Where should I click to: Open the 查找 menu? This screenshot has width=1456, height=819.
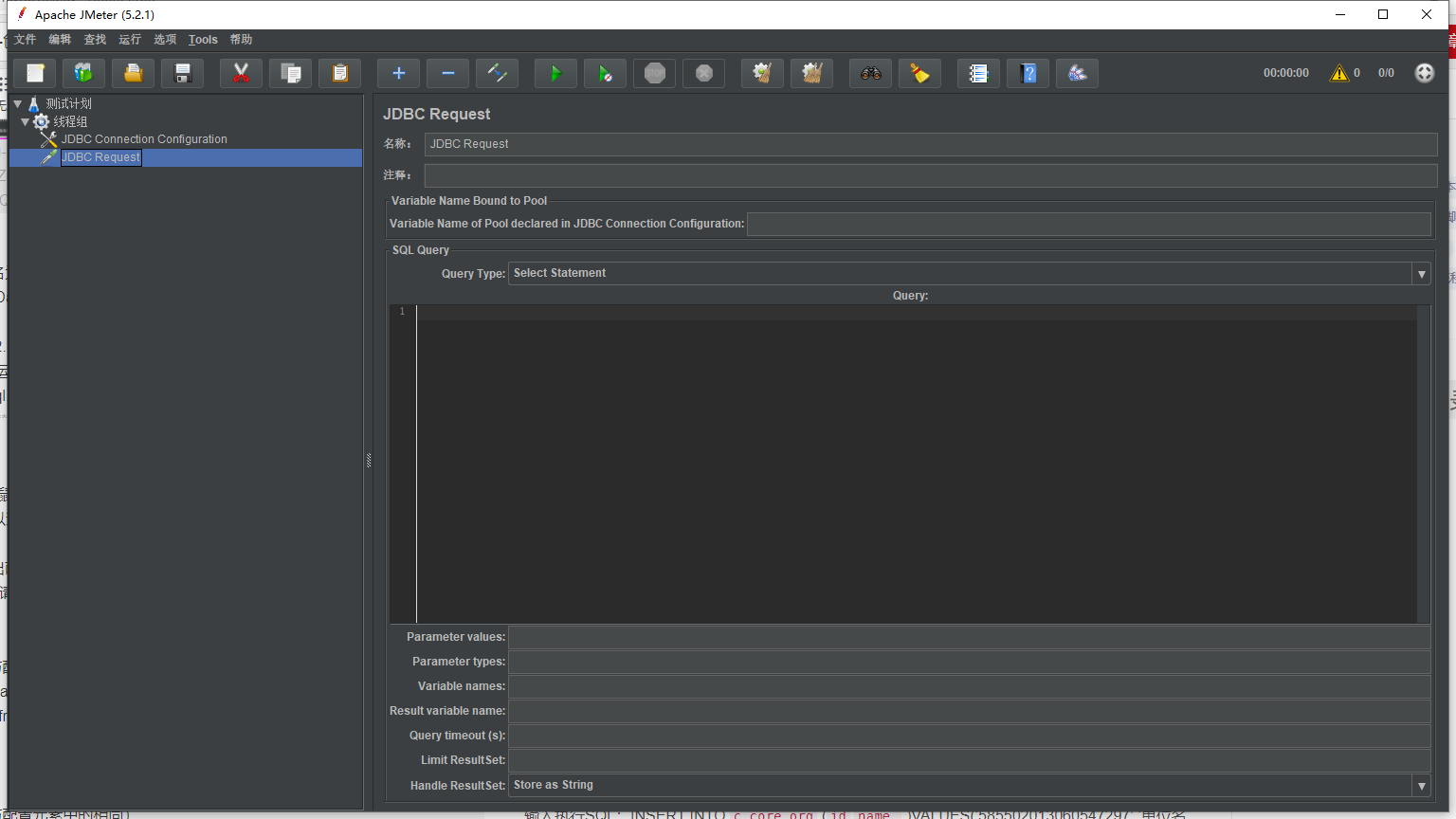tap(95, 39)
